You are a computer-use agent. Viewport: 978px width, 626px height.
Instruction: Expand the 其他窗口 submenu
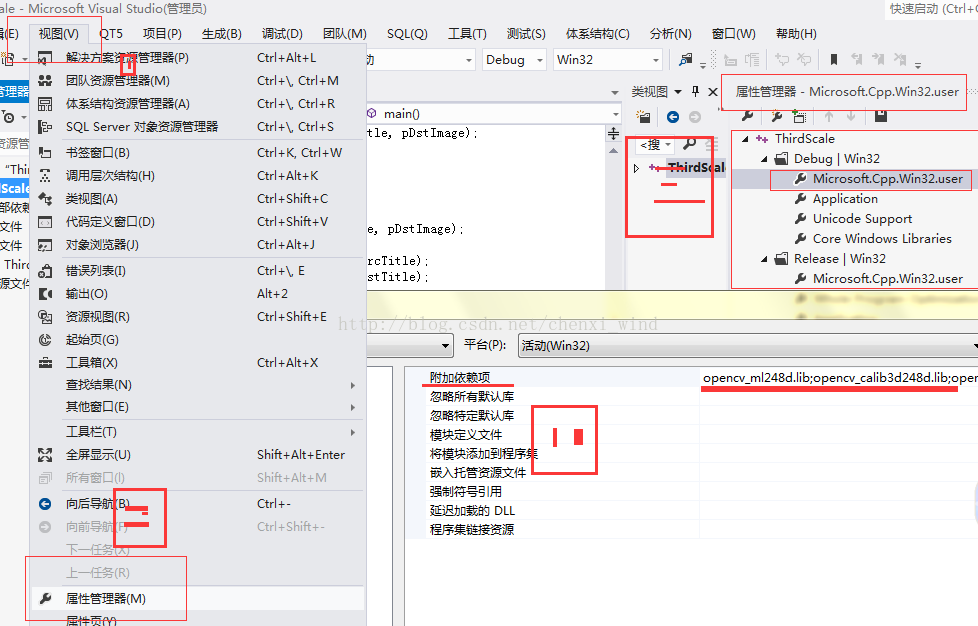tap(352, 407)
